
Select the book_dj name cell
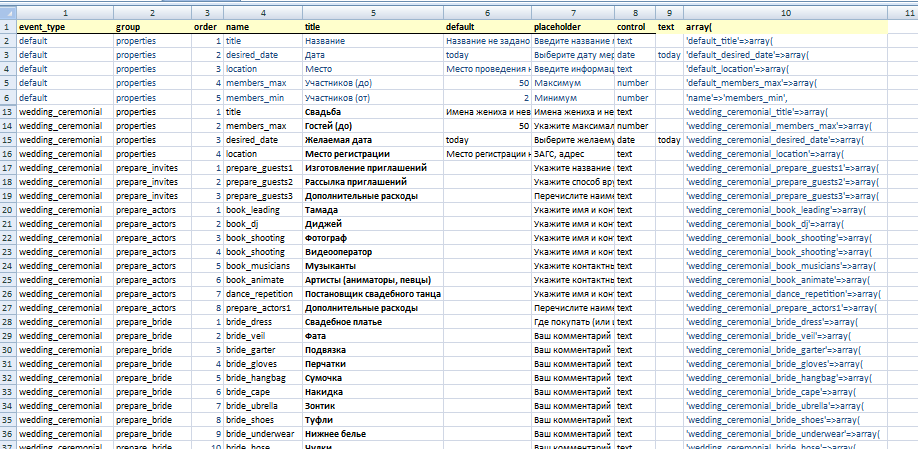tap(263, 224)
